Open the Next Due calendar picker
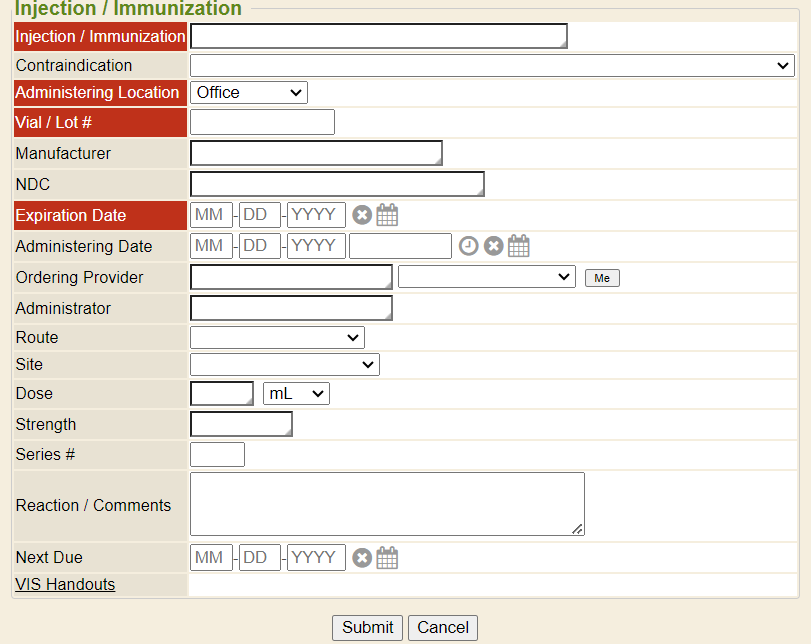The width and height of the screenshot is (811, 644). coord(387,558)
